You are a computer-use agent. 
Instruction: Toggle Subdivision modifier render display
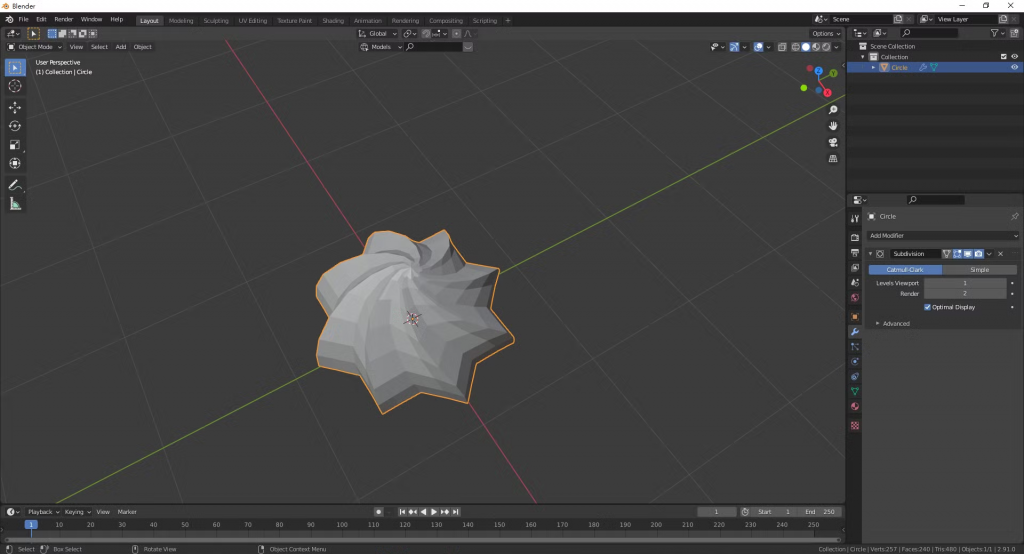978,253
